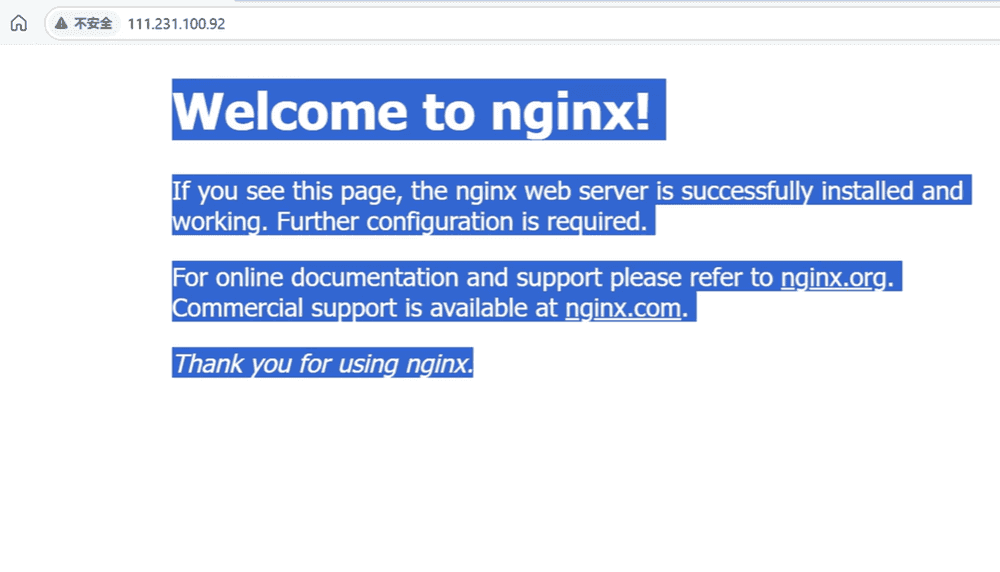Viewport: 1000px width, 572px height.
Task: Click empty space in the address bar
Action: (x=600, y=23)
